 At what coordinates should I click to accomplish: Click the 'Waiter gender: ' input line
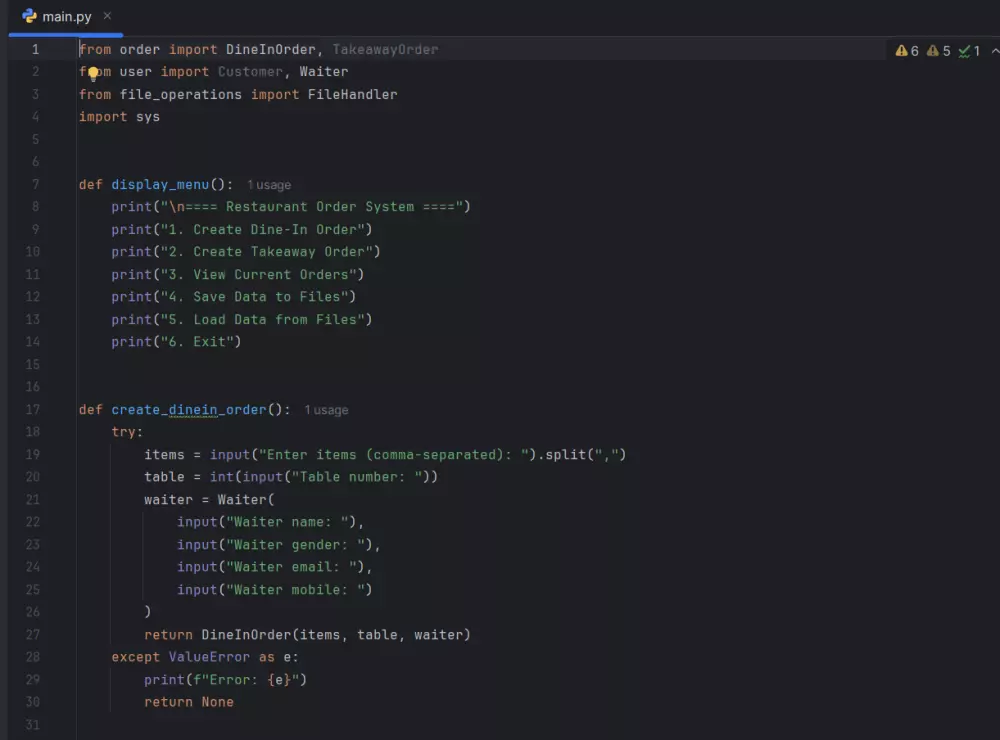(x=278, y=545)
